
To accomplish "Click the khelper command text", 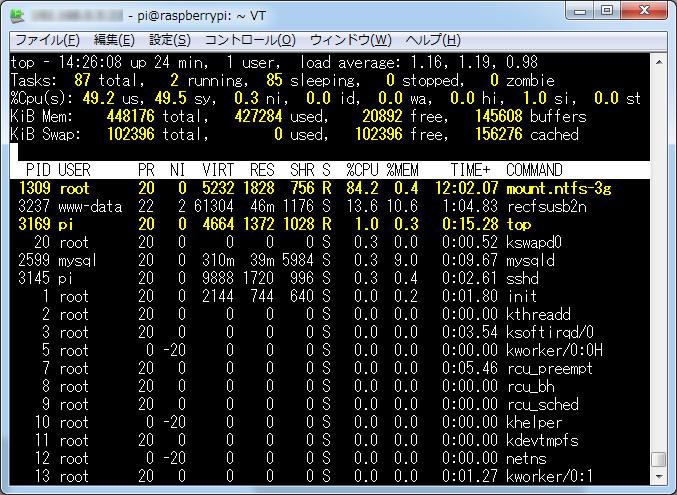I will [534, 422].
